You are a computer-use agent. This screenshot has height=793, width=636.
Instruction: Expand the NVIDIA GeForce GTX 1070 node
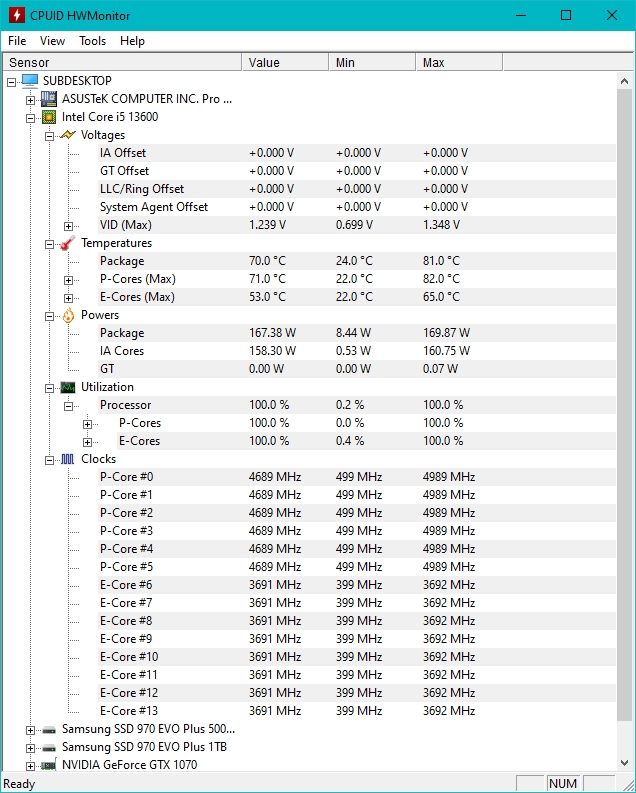click(x=30, y=766)
